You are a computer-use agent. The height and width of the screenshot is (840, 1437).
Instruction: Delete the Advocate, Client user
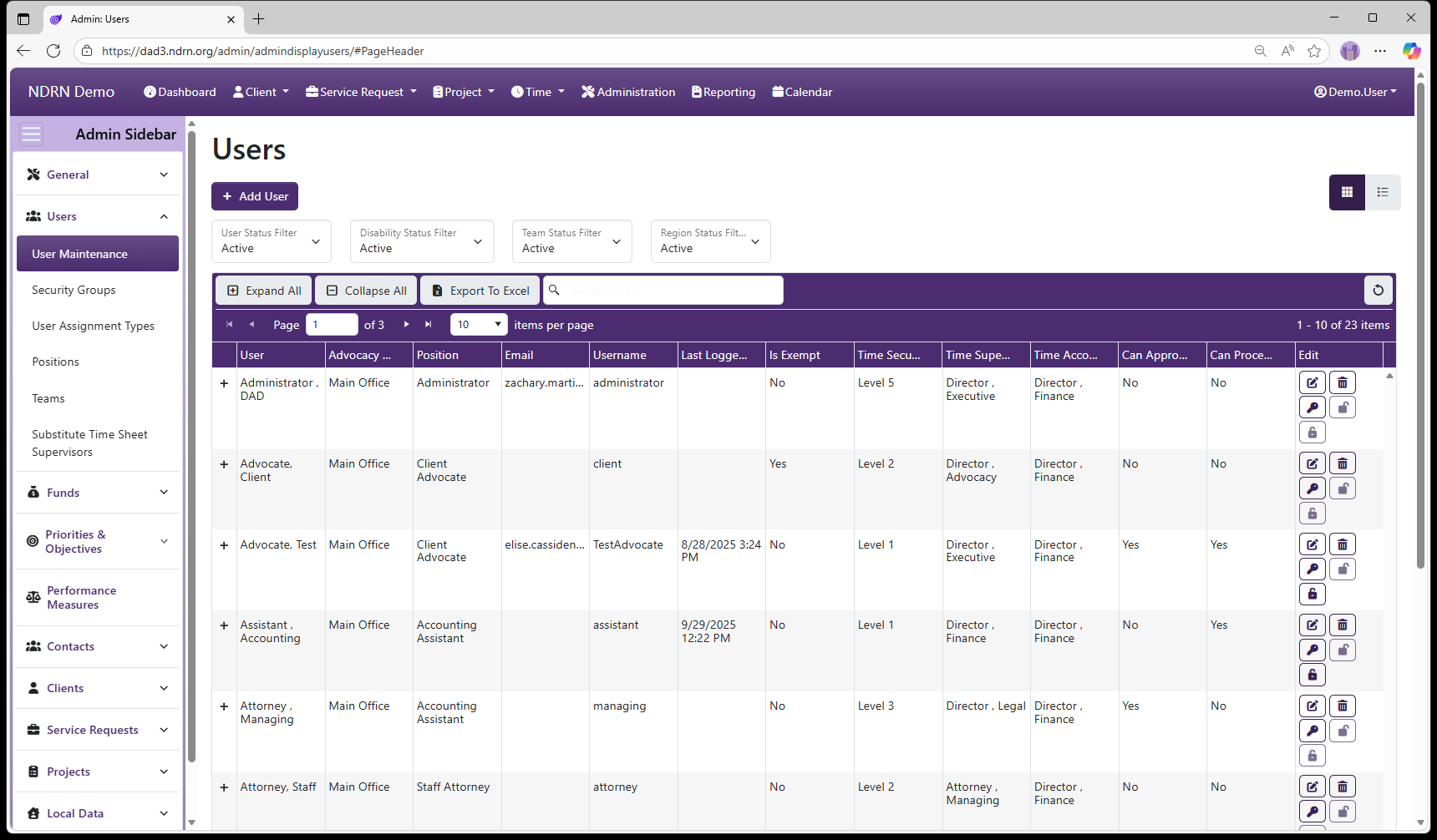pos(1343,463)
